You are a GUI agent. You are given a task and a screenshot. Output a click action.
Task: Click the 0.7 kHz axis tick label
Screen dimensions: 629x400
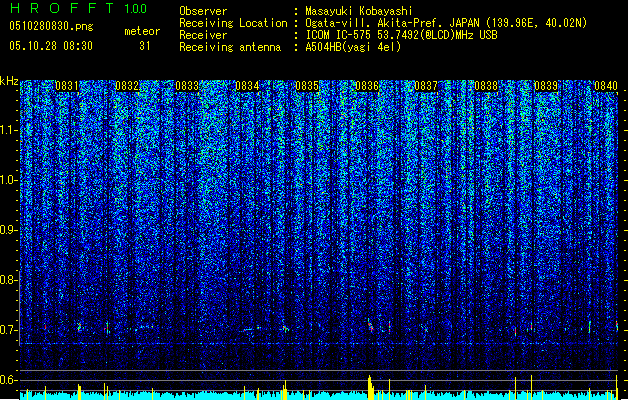pos(9,330)
